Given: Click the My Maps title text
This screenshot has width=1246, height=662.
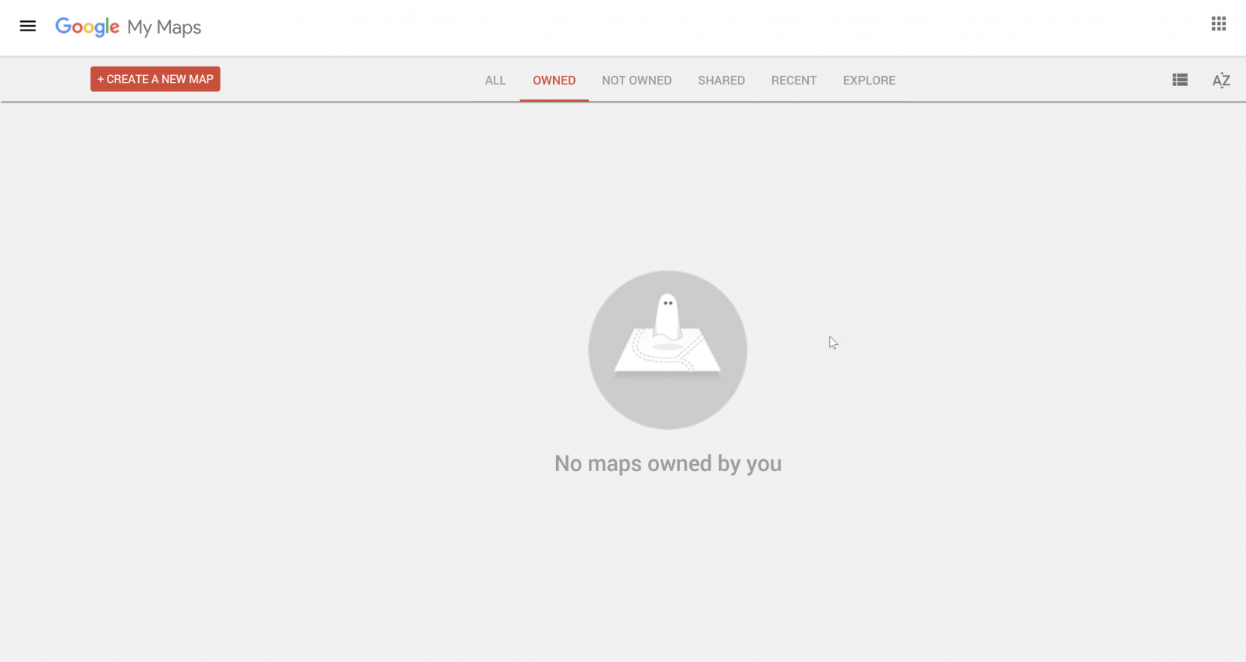Looking at the screenshot, I should 164,27.
